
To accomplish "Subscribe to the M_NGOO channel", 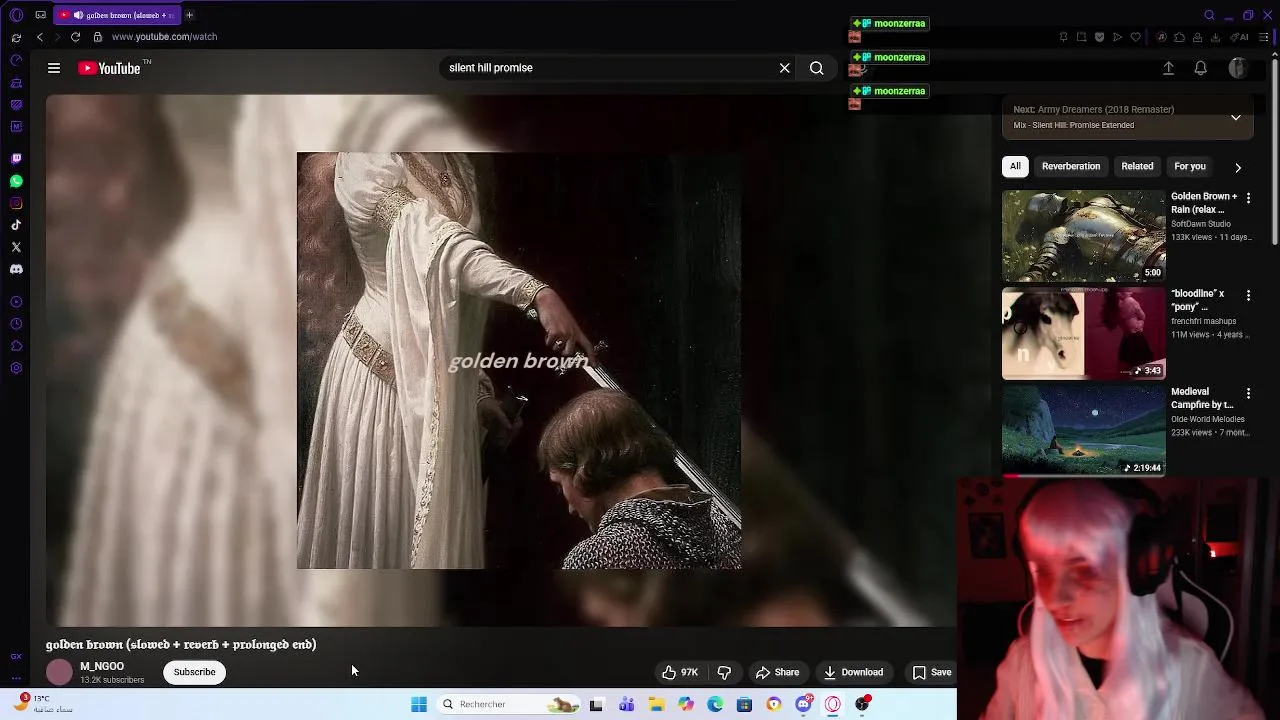I will 194,672.
